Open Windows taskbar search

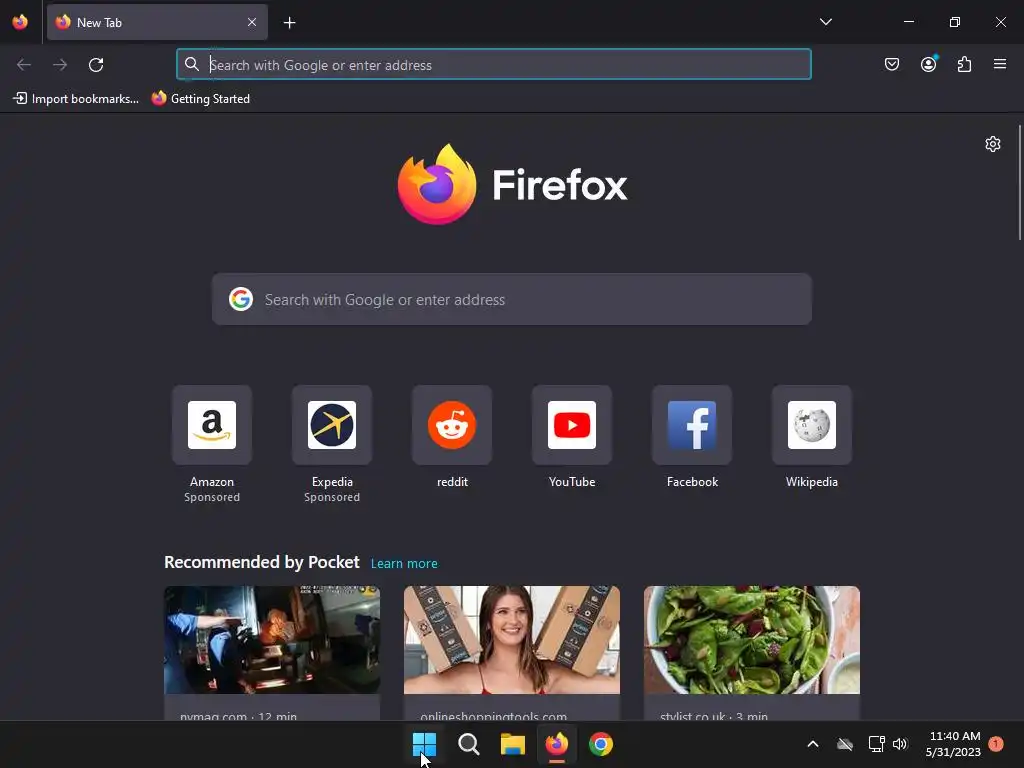469,744
